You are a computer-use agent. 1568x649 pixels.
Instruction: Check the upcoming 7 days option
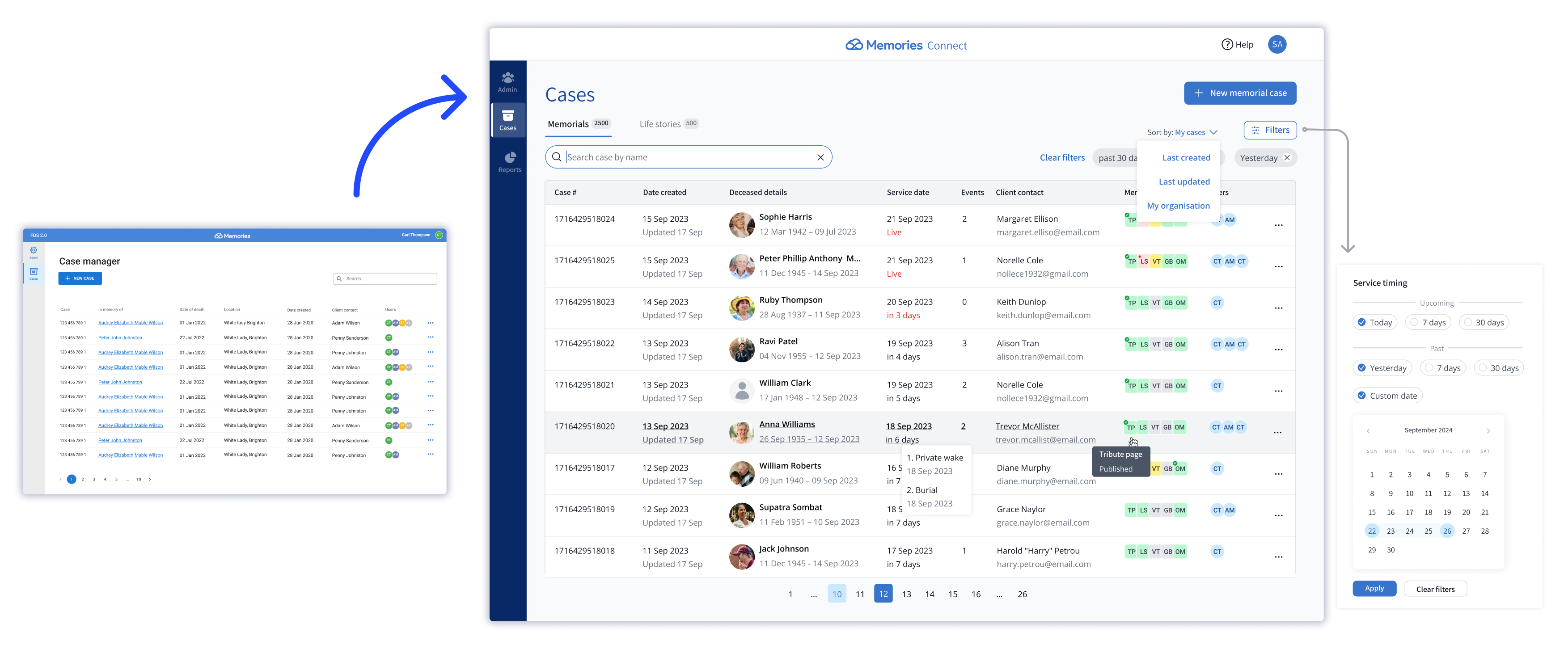coord(1414,322)
